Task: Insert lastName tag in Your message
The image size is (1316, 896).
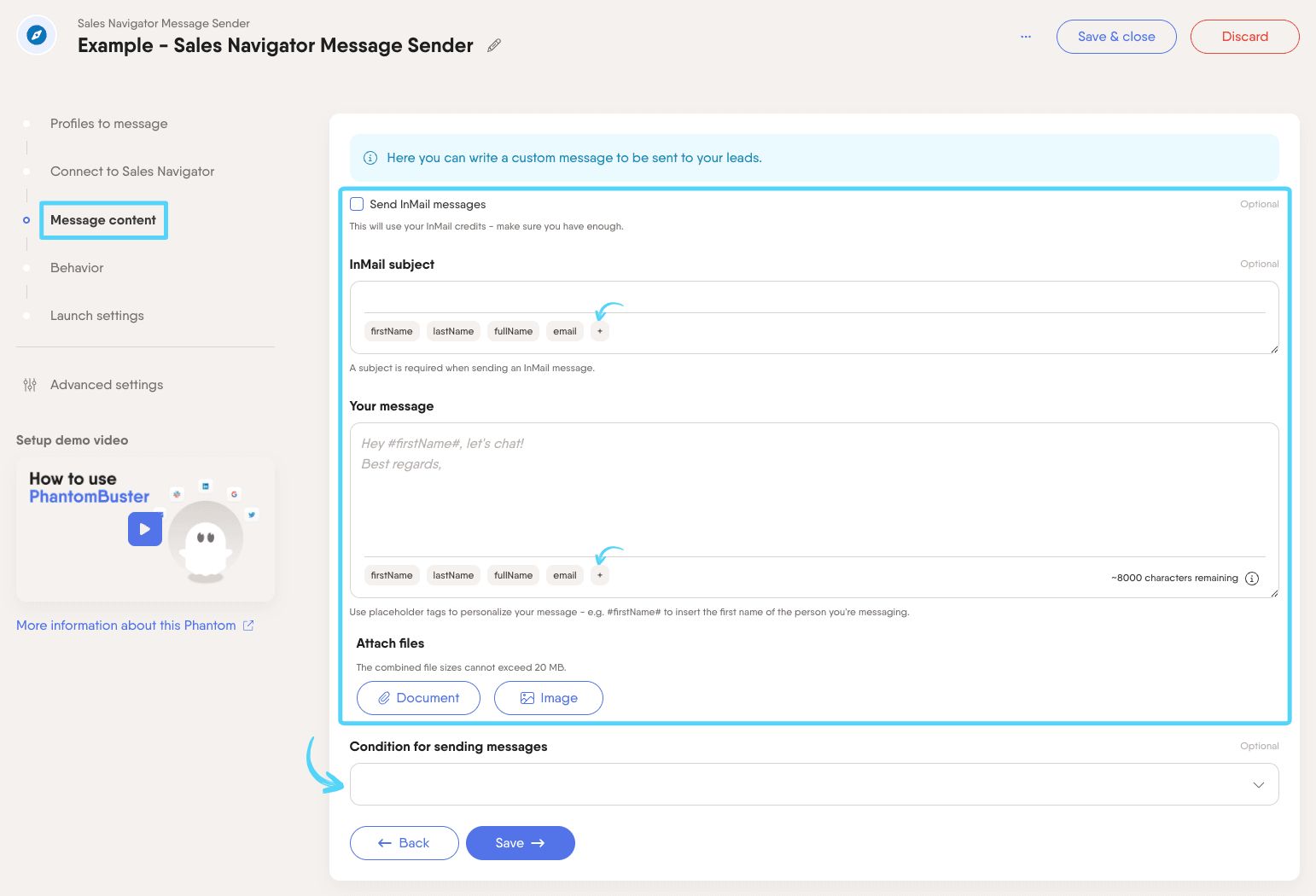Action: (453, 575)
